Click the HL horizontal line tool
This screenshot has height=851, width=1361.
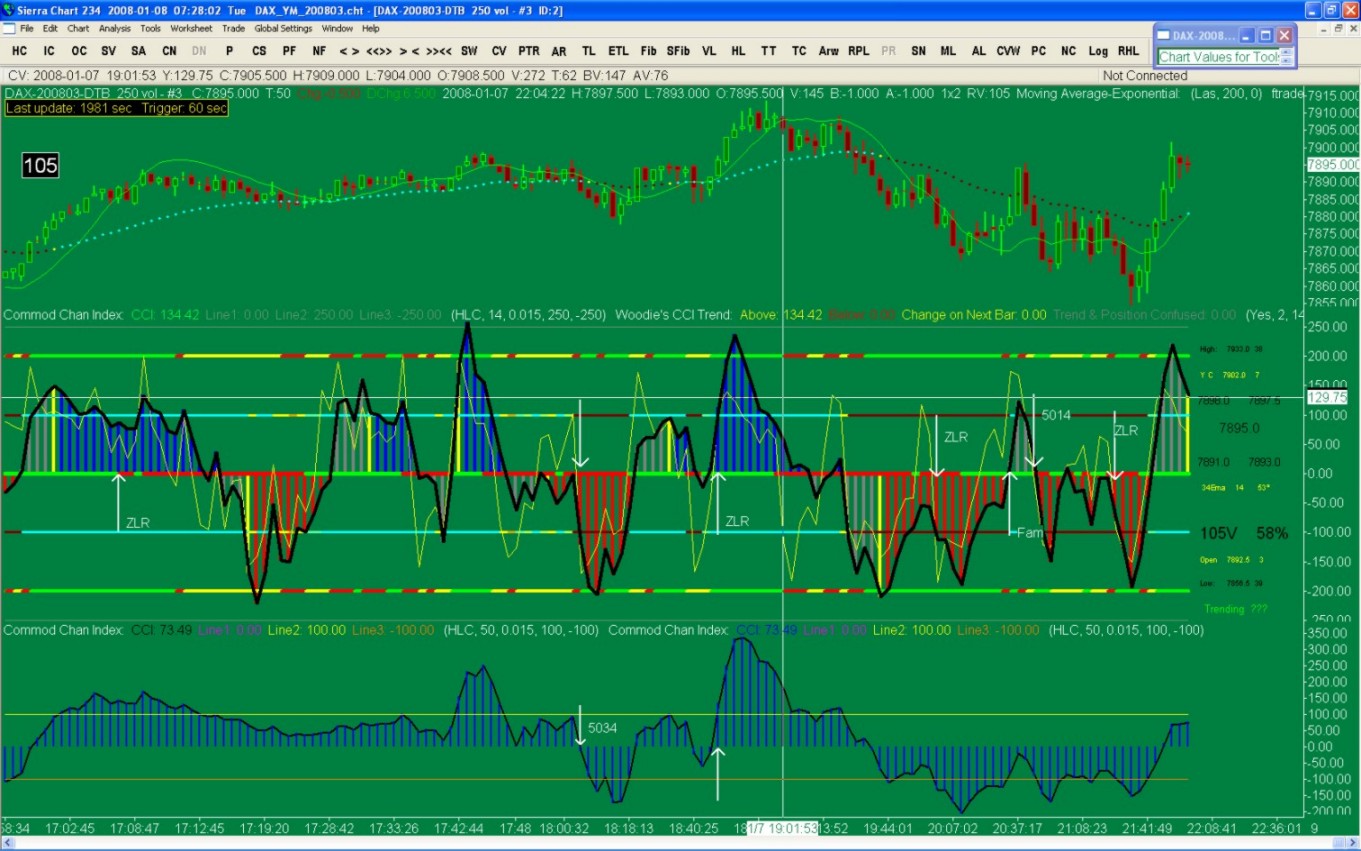(738, 51)
